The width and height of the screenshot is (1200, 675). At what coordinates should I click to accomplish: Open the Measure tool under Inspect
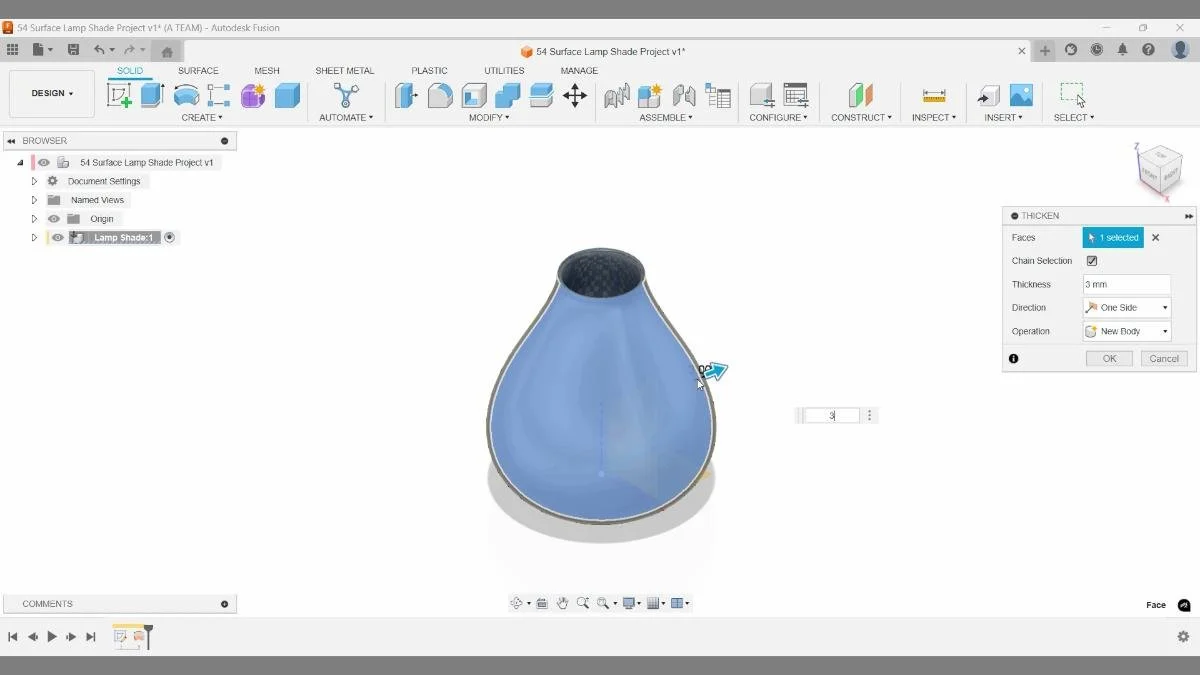point(933,95)
